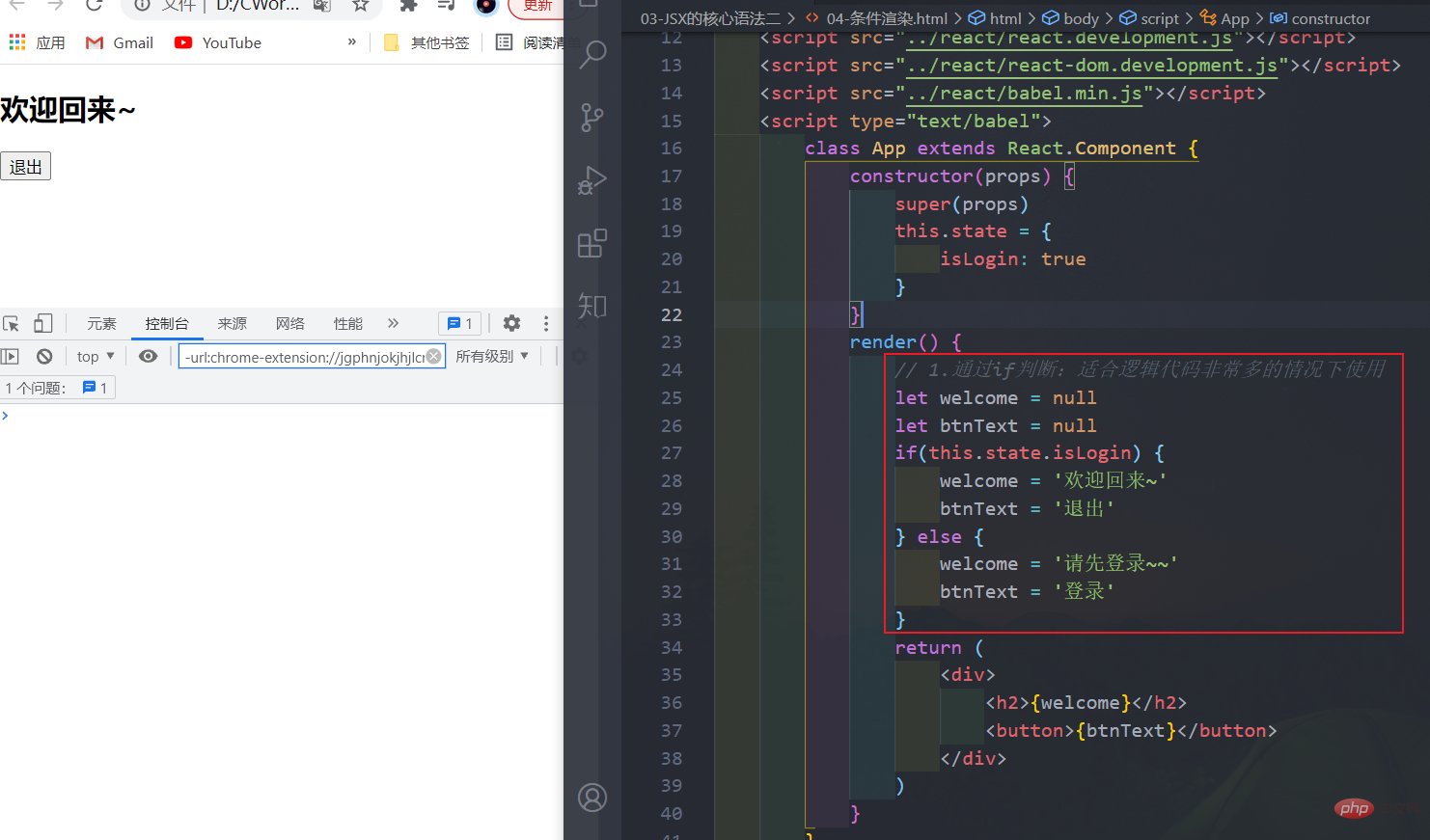
Task: Click the 欢迎回来~ heading on the page
Action: coord(68,110)
